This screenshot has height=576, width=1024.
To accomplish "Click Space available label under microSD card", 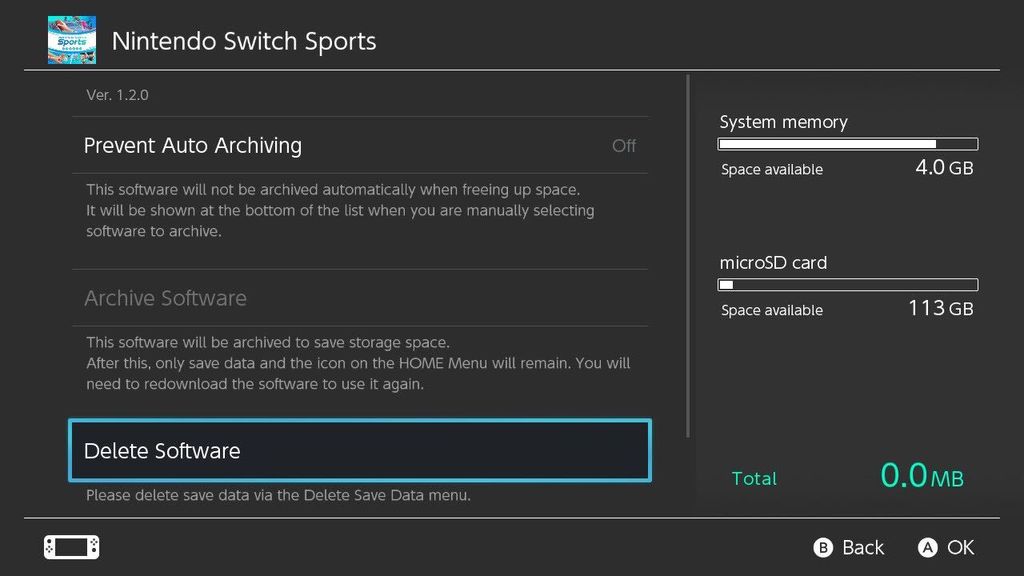I will pos(772,310).
